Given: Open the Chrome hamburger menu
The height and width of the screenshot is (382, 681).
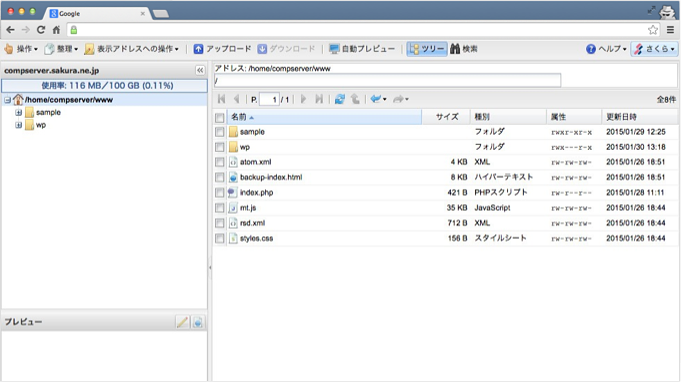Looking at the screenshot, I should (671, 30).
